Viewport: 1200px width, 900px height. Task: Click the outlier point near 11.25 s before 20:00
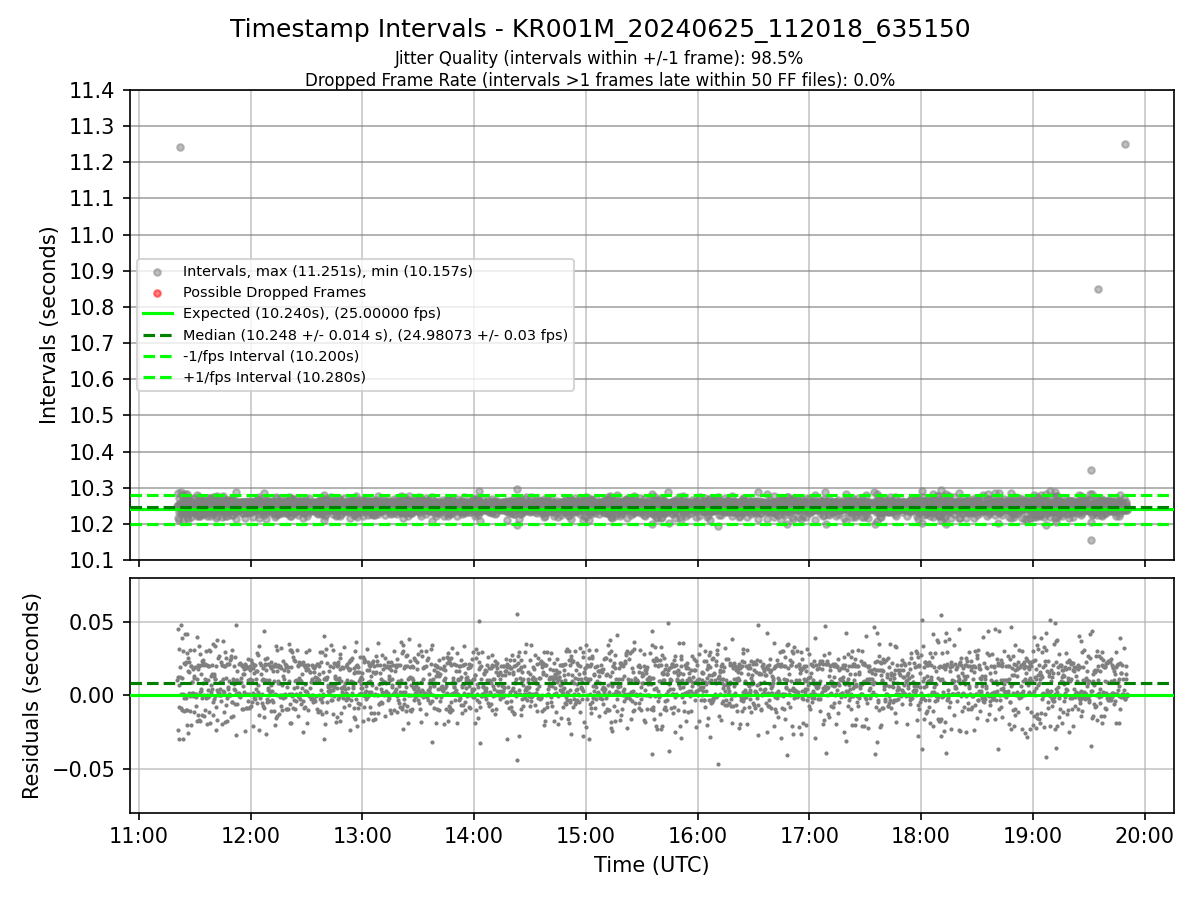[1125, 144]
